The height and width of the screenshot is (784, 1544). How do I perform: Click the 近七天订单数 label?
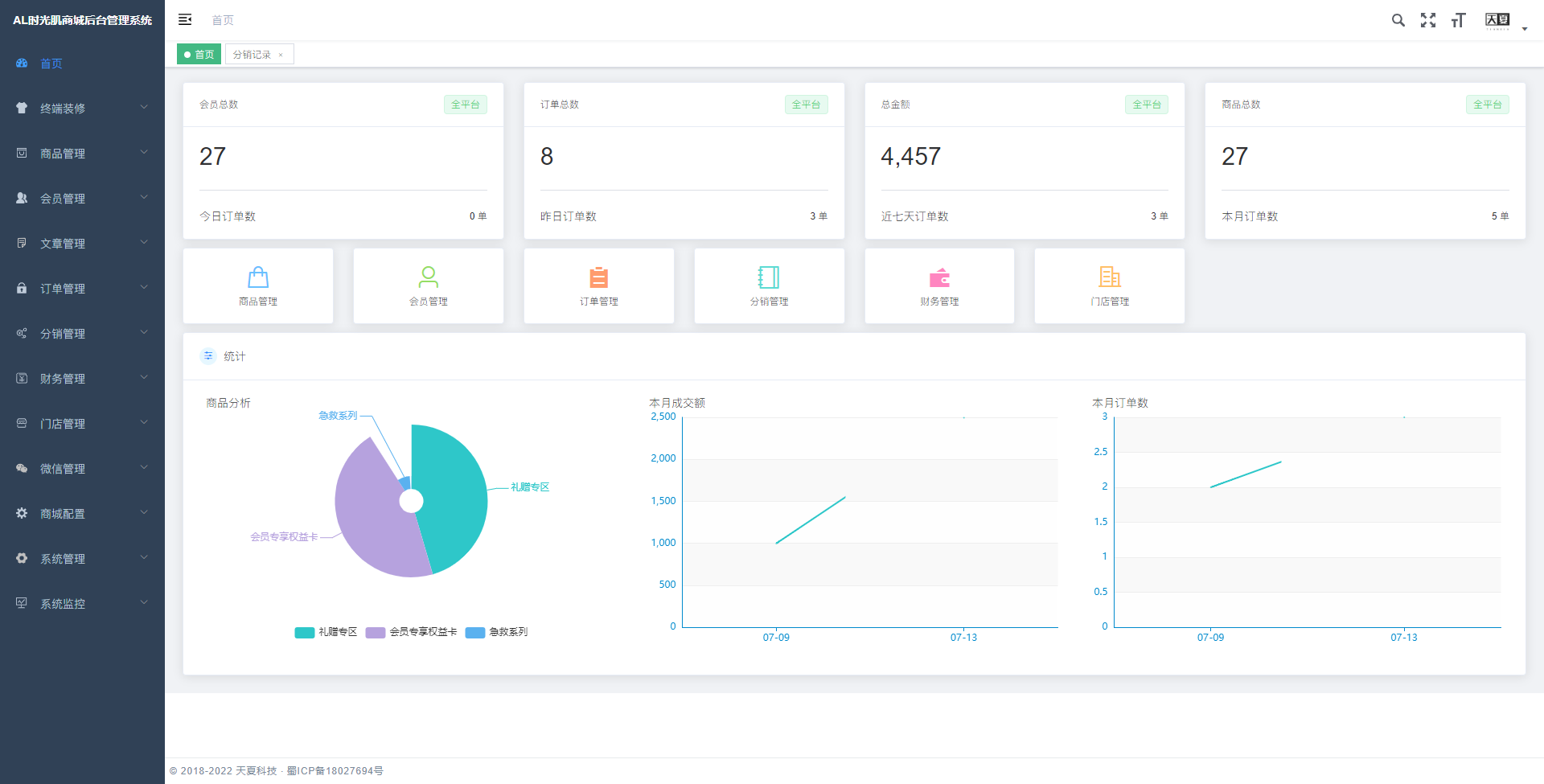914,216
